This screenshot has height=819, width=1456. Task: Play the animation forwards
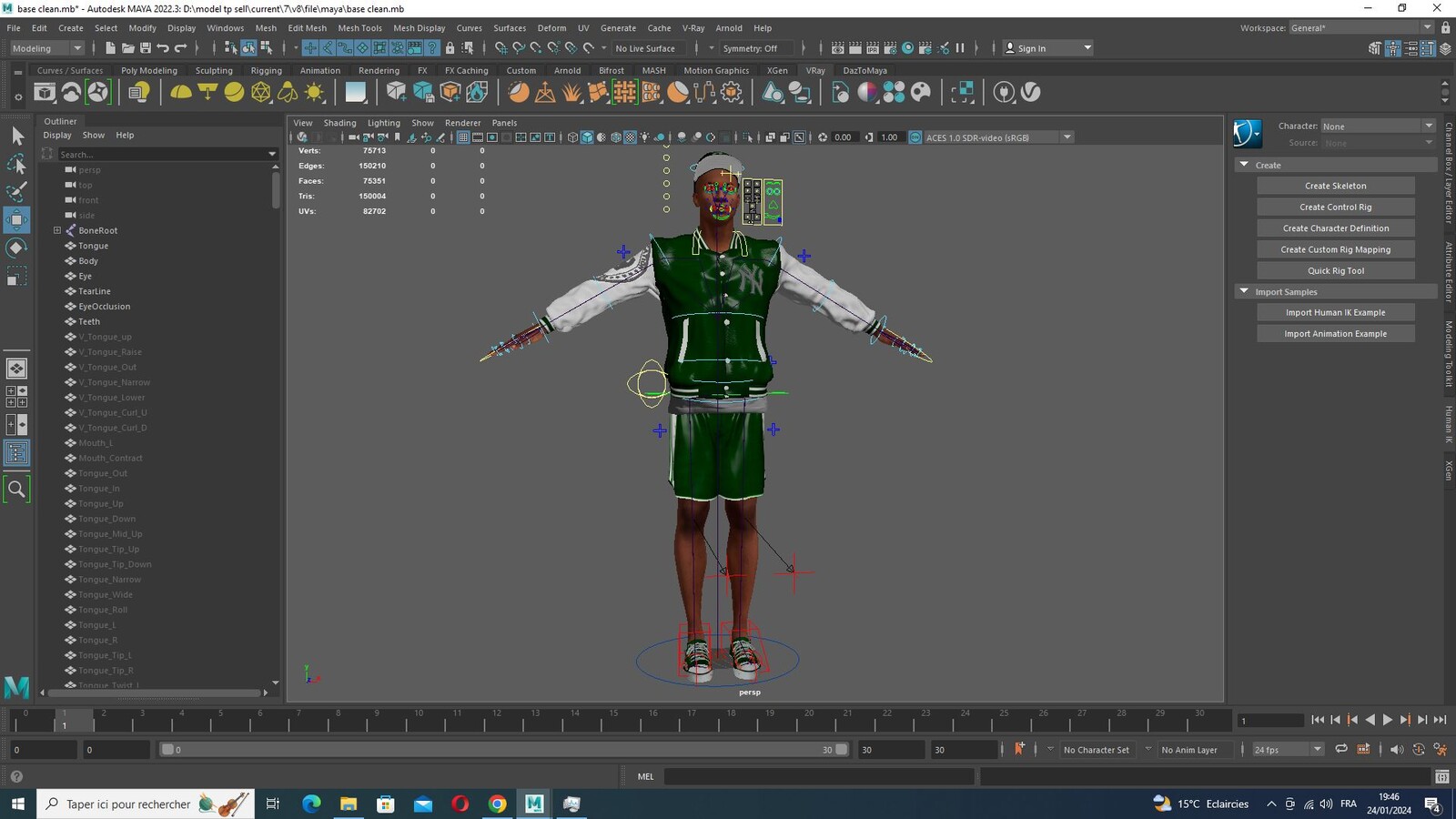[x=1387, y=720]
